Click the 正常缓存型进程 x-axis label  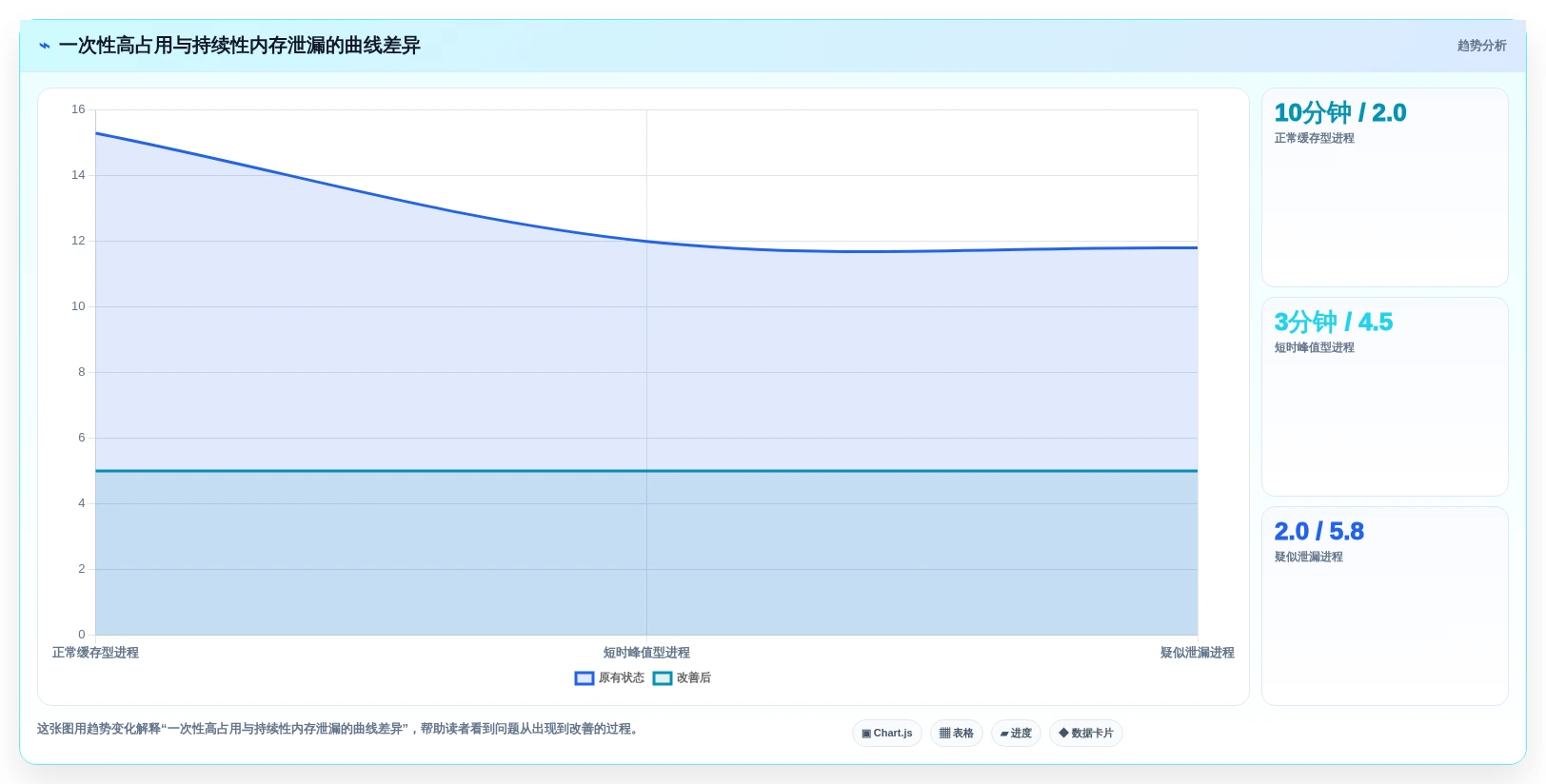coord(95,653)
